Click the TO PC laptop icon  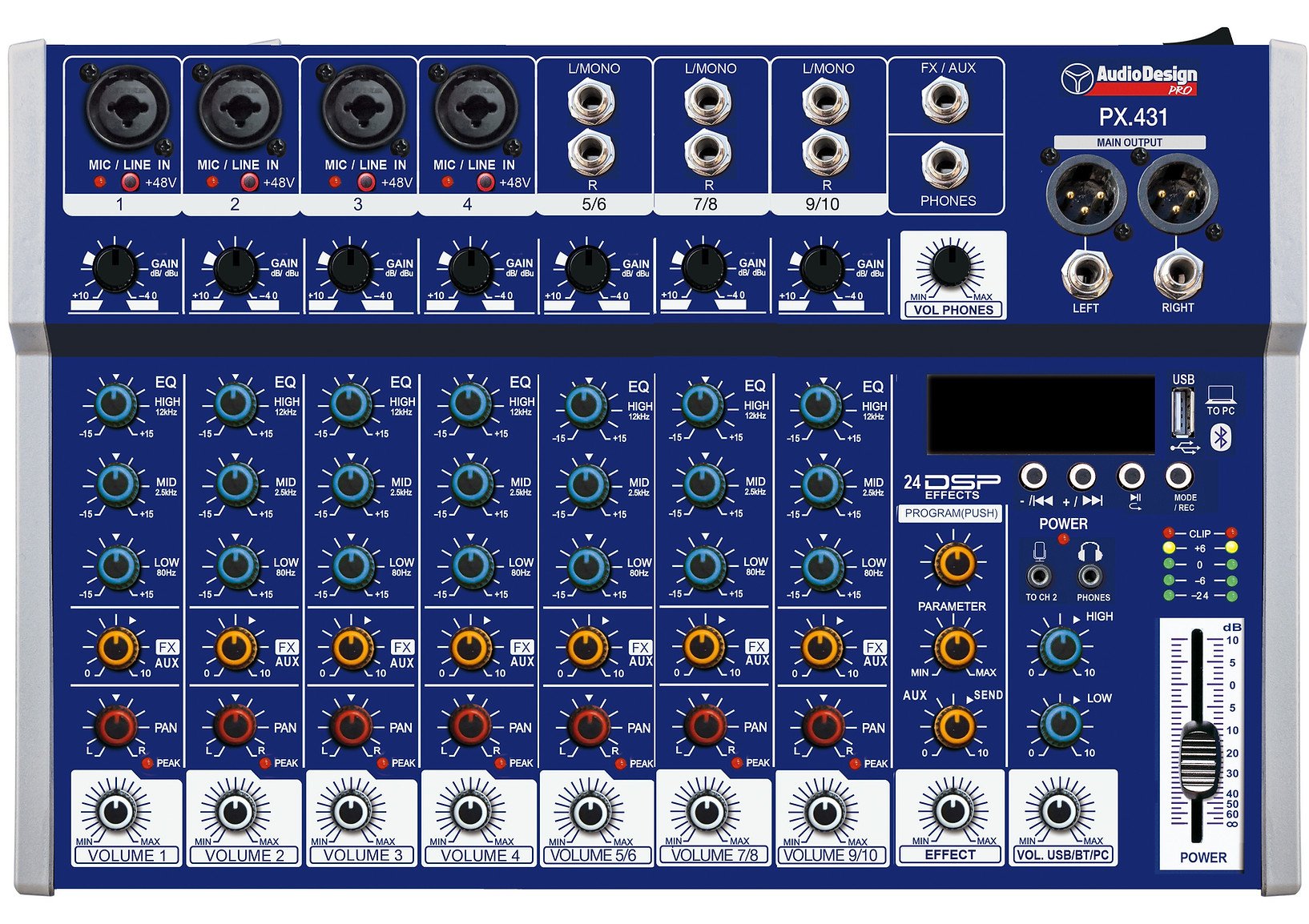coord(1220,394)
